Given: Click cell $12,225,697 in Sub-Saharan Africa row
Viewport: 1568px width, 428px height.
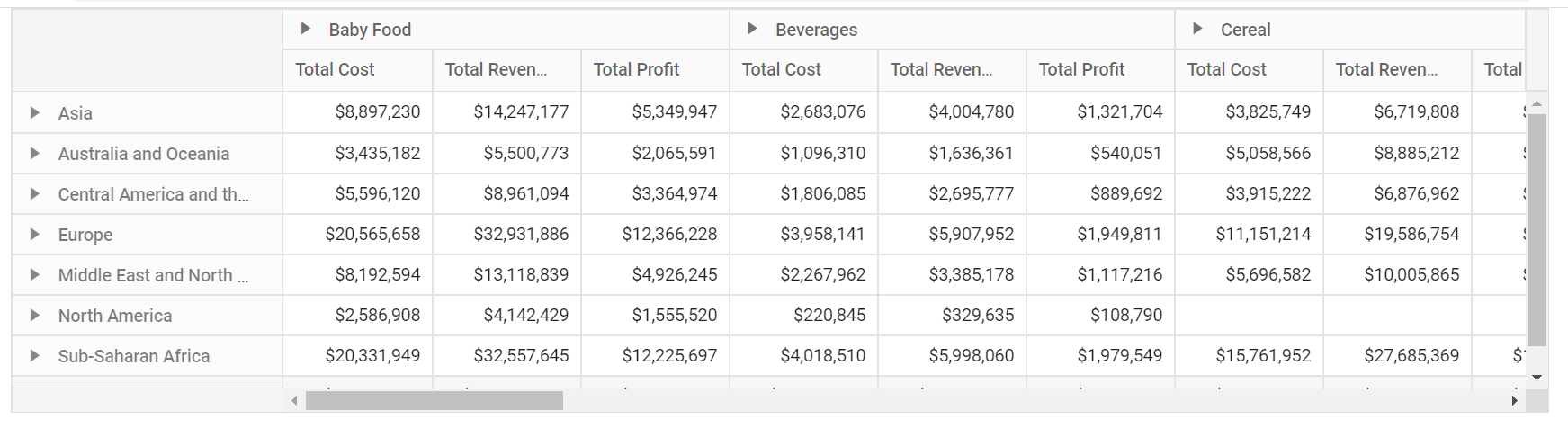Looking at the screenshot, I should coord(655,355).
